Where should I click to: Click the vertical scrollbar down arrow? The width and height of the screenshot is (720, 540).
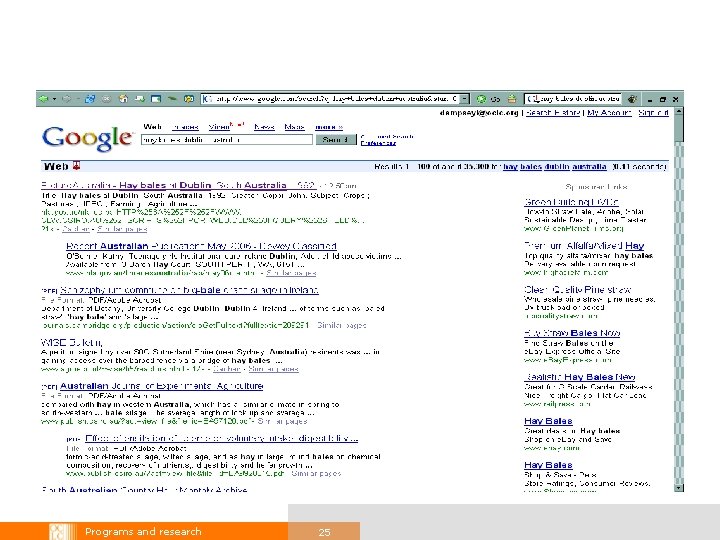point(679,488)
